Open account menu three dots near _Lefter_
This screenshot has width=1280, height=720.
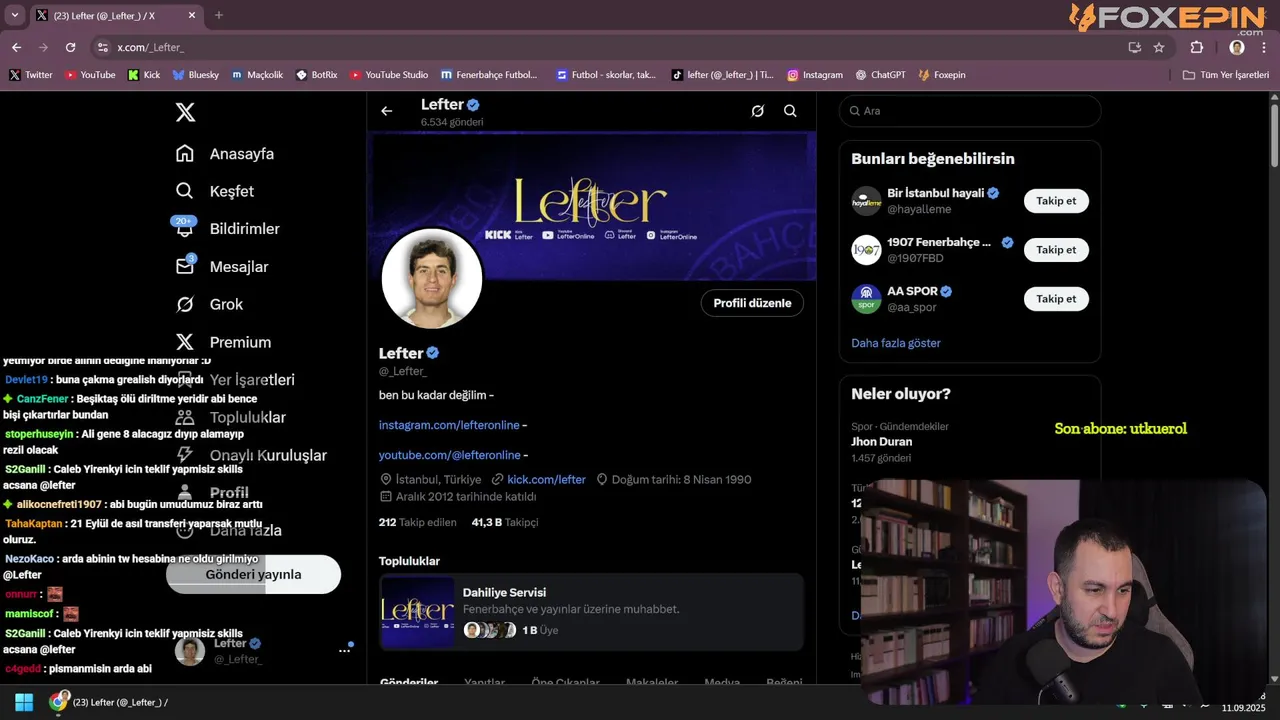coord(344,650)
